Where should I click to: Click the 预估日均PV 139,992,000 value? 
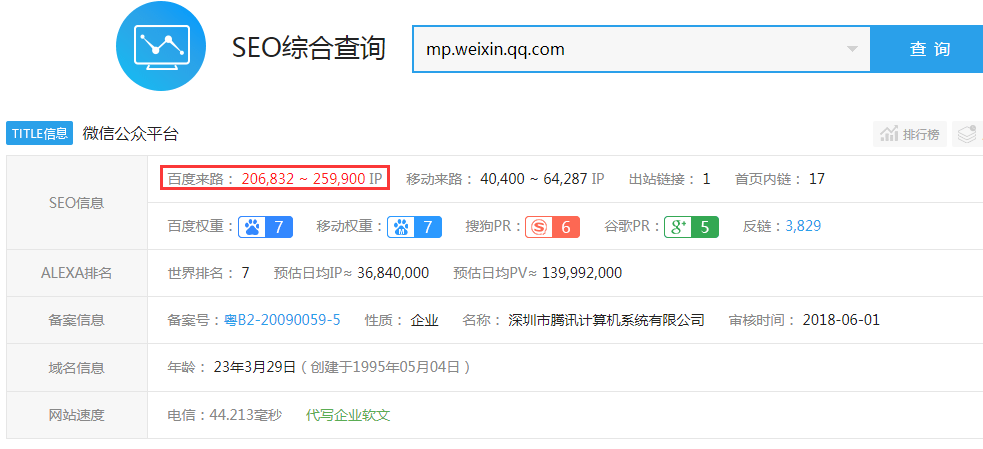pyautogui.click(x=582, y=273)
